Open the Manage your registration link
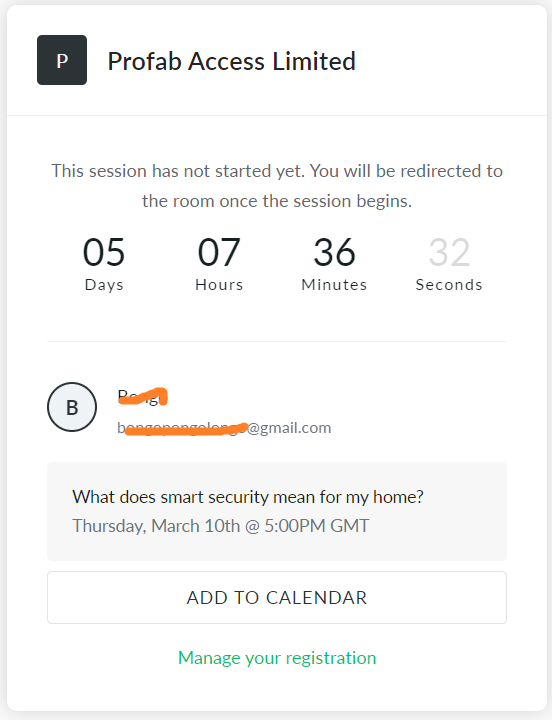This screenshot has height=720, width=552. pyautogui.click(x=277, y=658)
